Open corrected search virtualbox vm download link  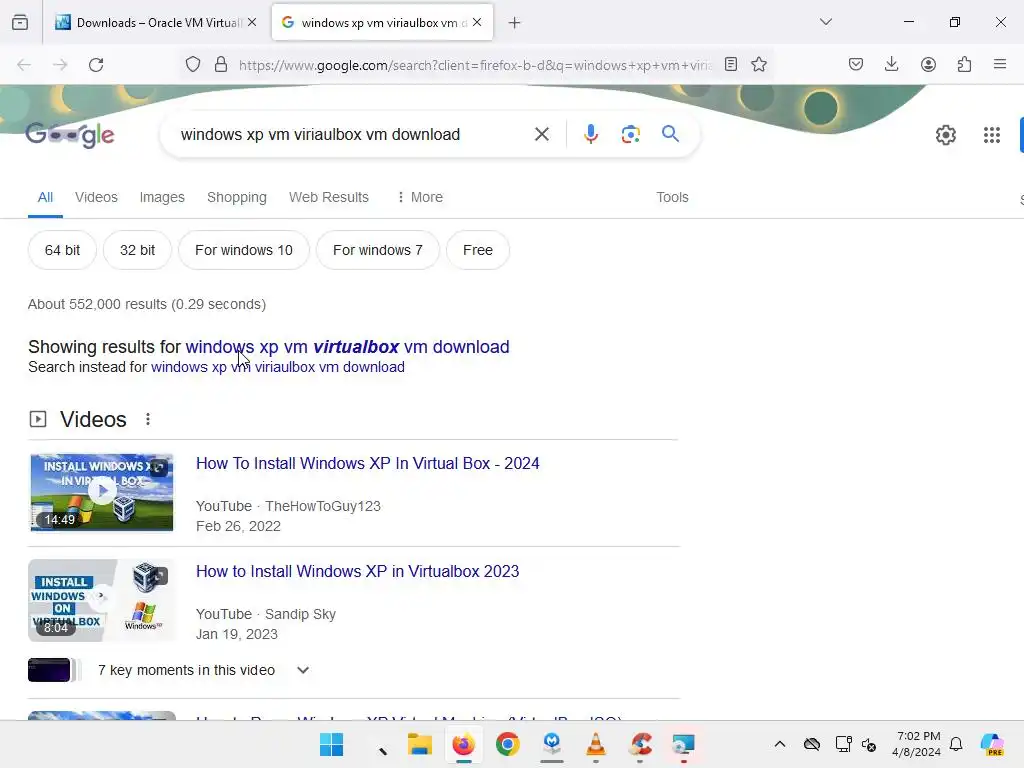pyautogui.click(x=347, y=347)
